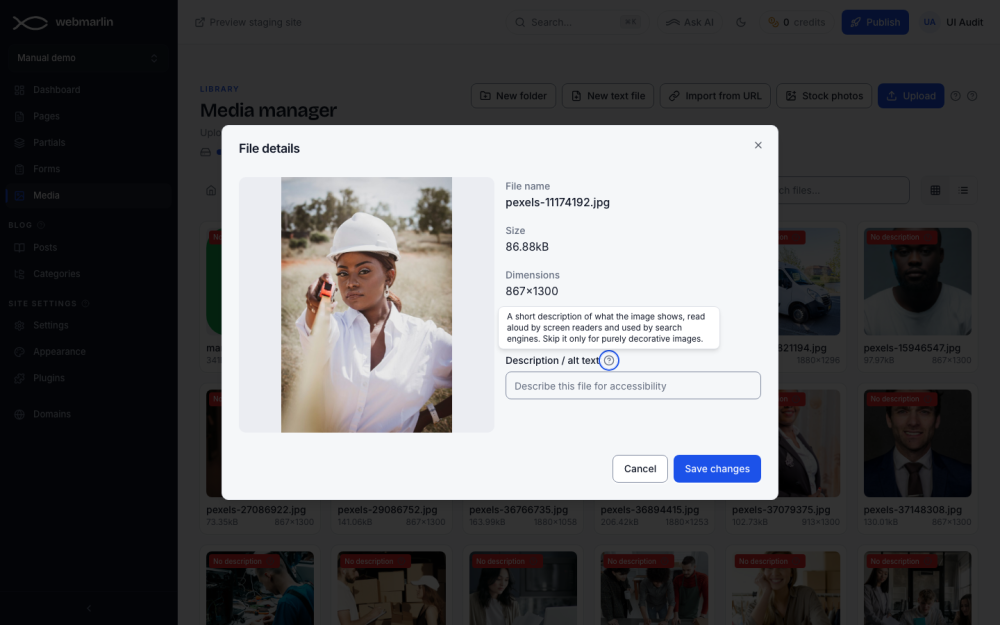The width and height of the screenshot is (1000, 625).
Task: Open Forms in the sidebar
Action: [x=88, y=169]
